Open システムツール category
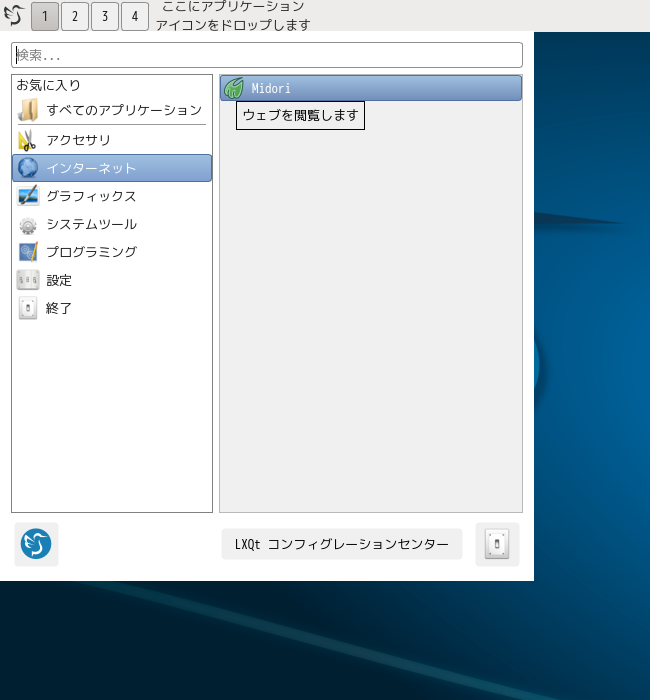Screen dimensions: 650x700 112,224
